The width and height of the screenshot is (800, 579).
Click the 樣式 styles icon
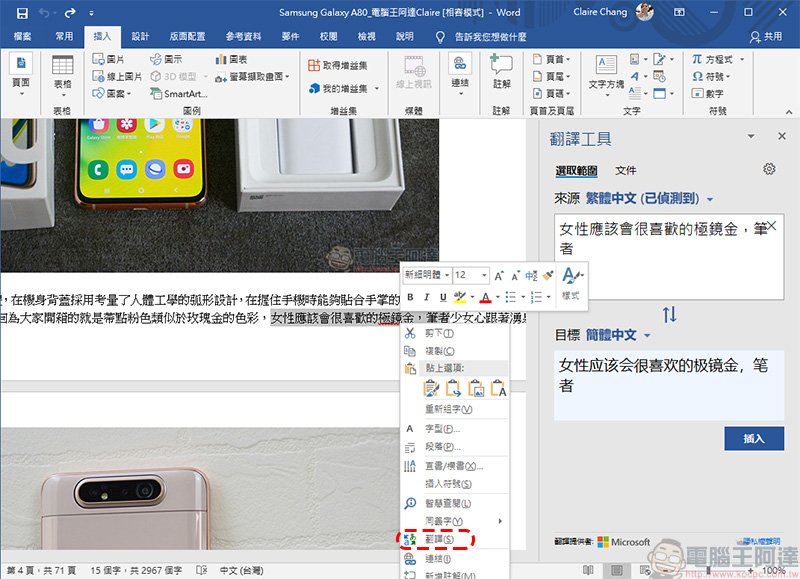[x=572, y=284]
